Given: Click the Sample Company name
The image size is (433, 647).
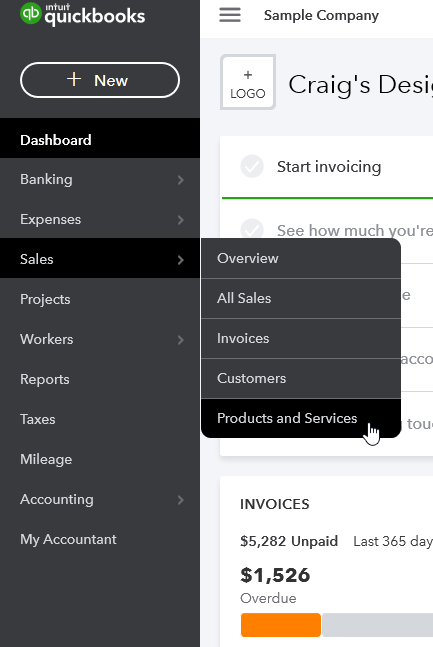Looking at the screenshot, I should pos(321,15).
